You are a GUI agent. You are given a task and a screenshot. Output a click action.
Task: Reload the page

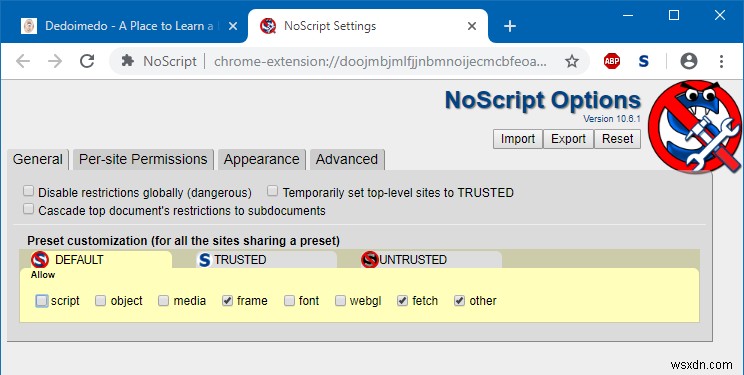(87, 61)
